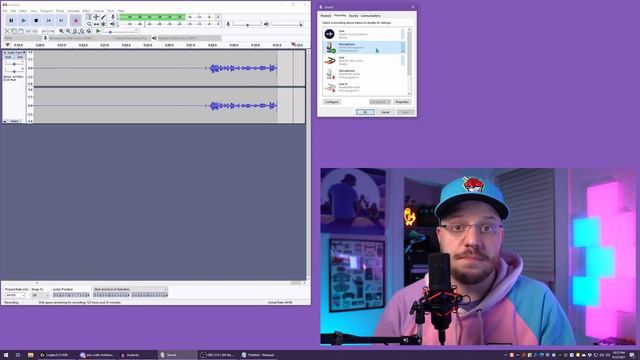
Task: Open Start and End of Selection dropdown
Action: click(131, 289)
